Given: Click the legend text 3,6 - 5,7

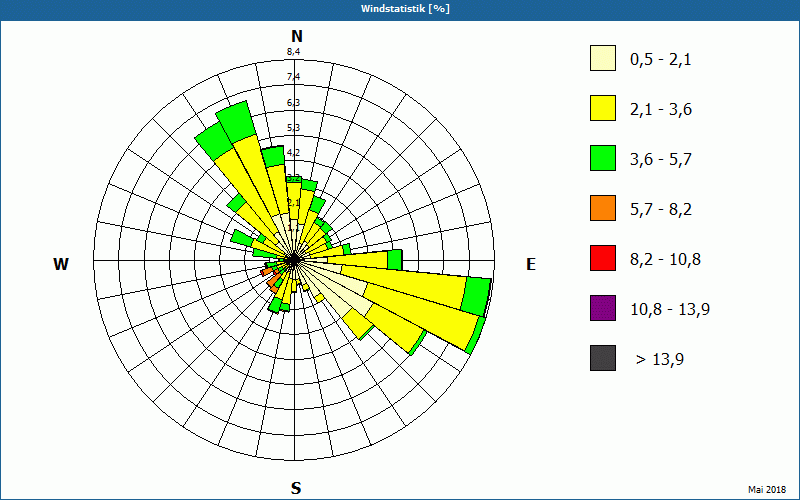Looking at the screenshot, I should (x=661, y=160).
